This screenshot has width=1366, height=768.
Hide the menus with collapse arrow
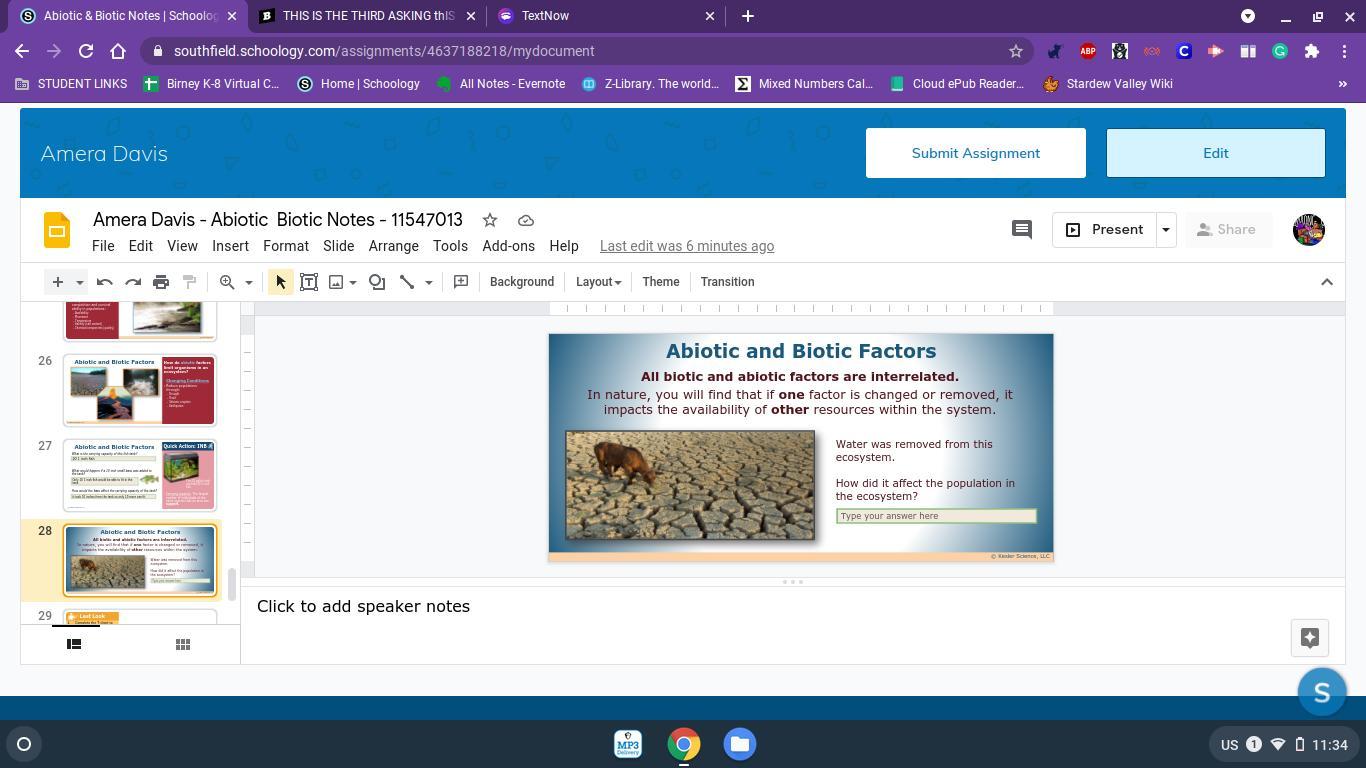point(1327,282)
